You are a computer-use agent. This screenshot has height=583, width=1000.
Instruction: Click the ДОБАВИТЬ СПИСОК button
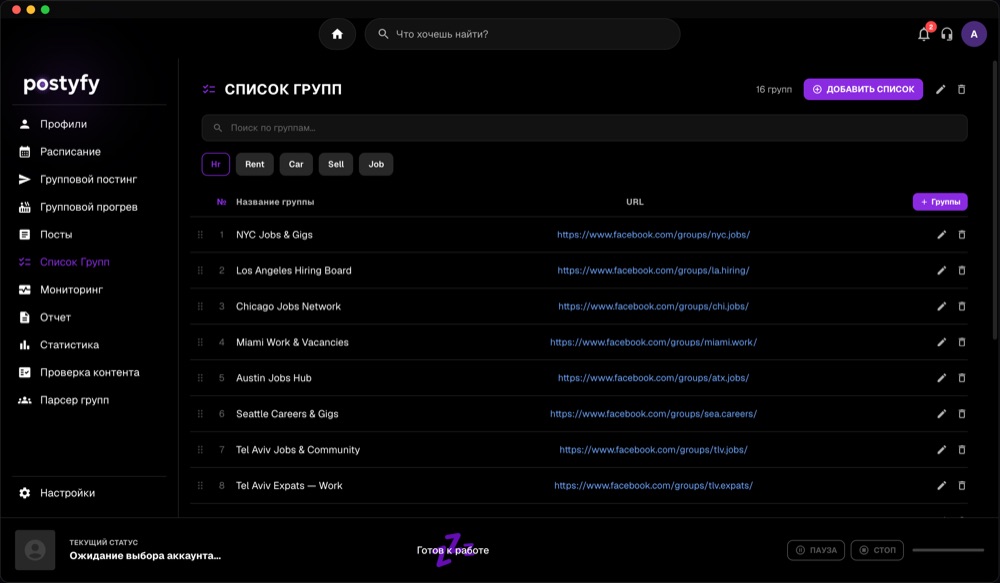(x=863, y=89)
